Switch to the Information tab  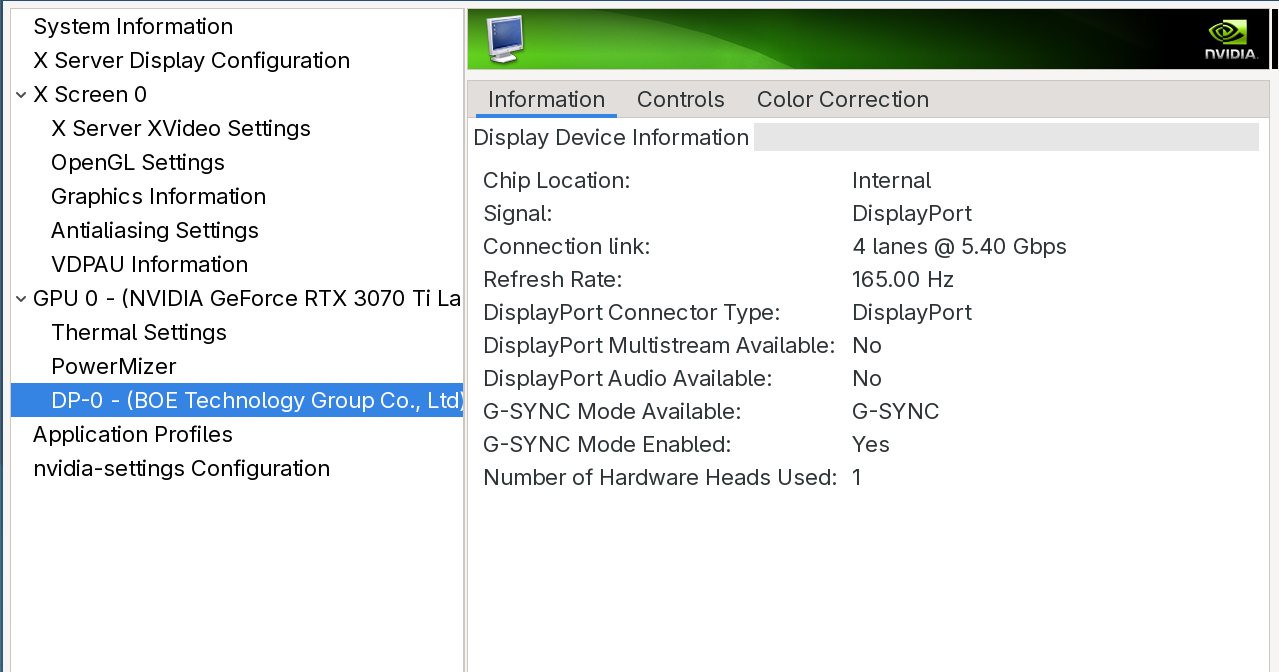(546, 100)
